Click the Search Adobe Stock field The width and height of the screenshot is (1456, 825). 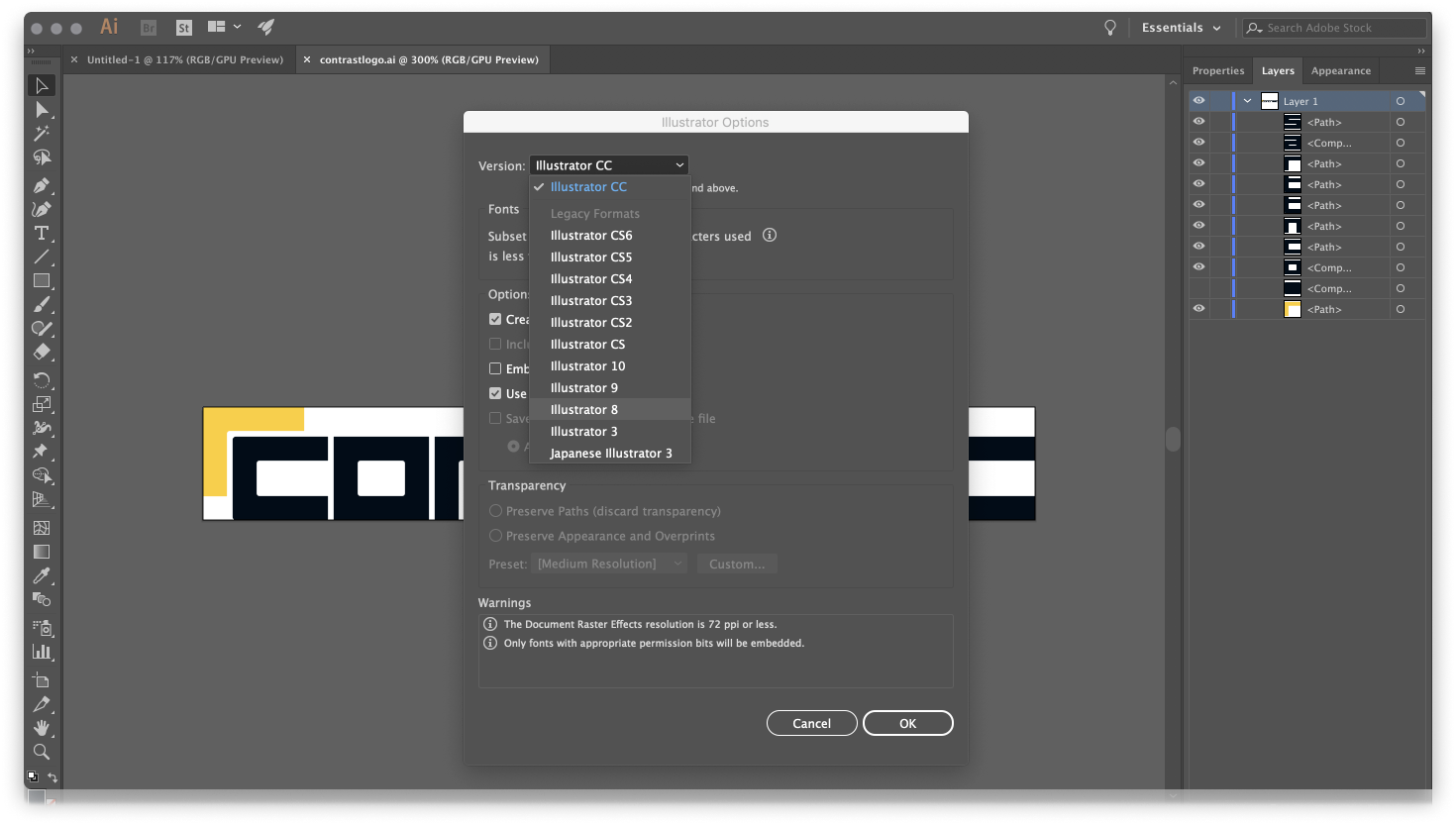pos(1334,28)
